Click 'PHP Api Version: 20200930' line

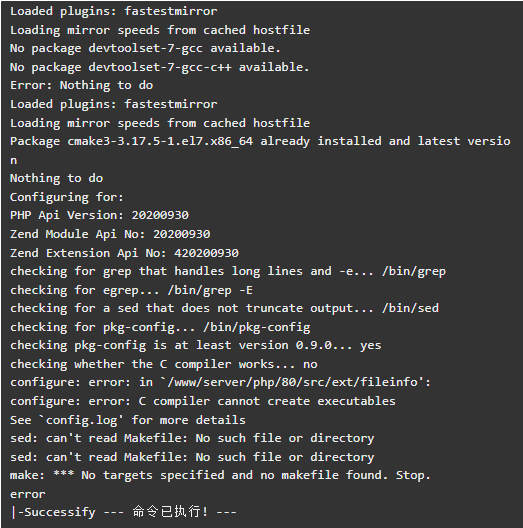tap(99, 216)
